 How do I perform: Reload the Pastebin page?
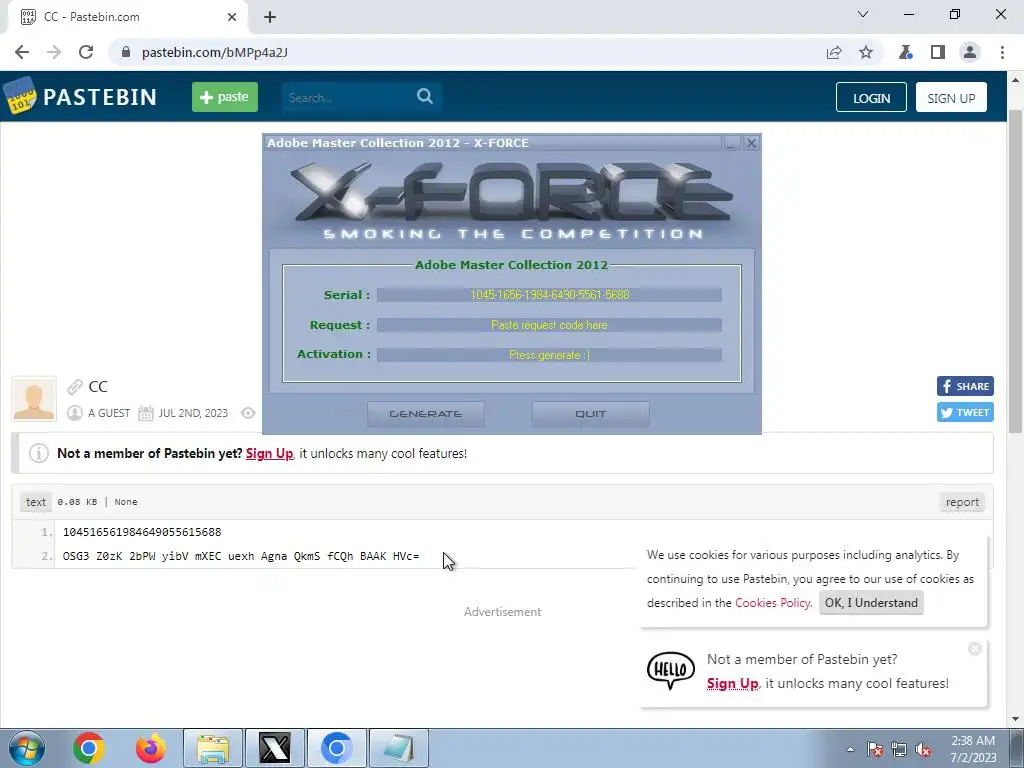pos(86,52)
